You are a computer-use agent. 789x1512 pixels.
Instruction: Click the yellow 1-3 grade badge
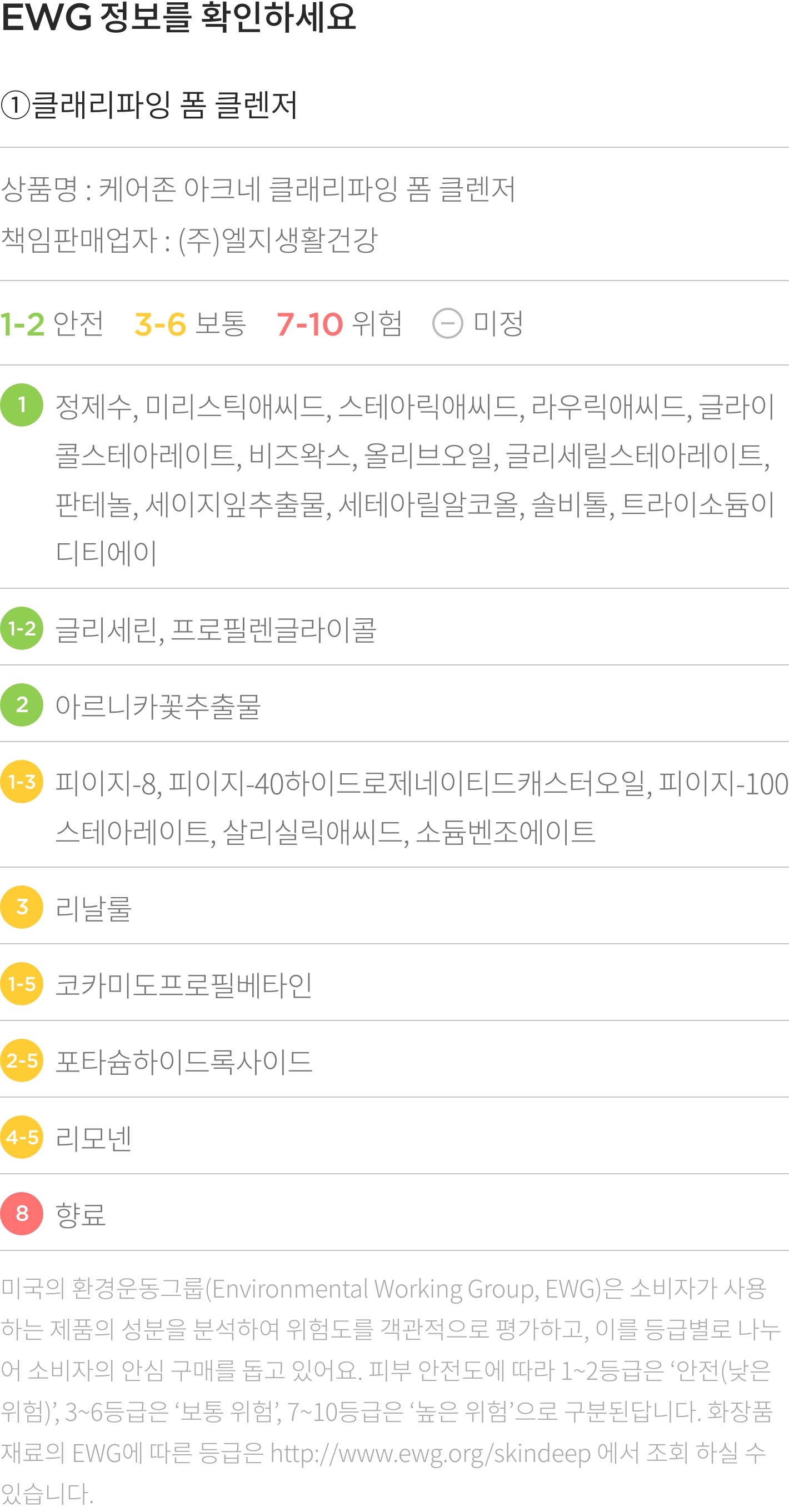[22, 782]
